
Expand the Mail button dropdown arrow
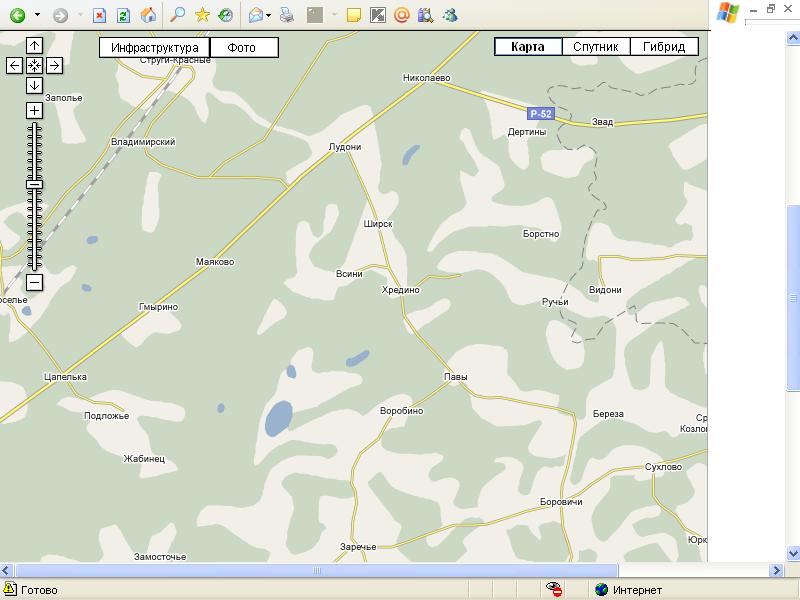[x=269, y=15]
